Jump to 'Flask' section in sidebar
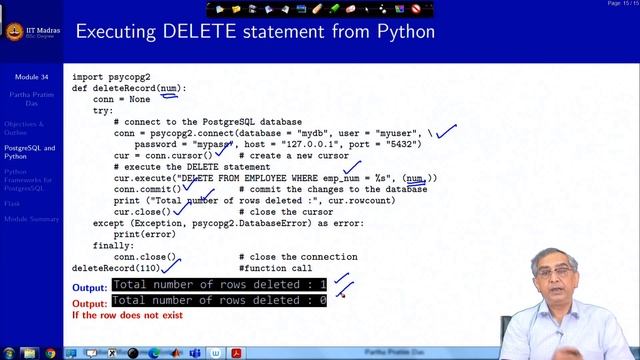 (12, 203)
